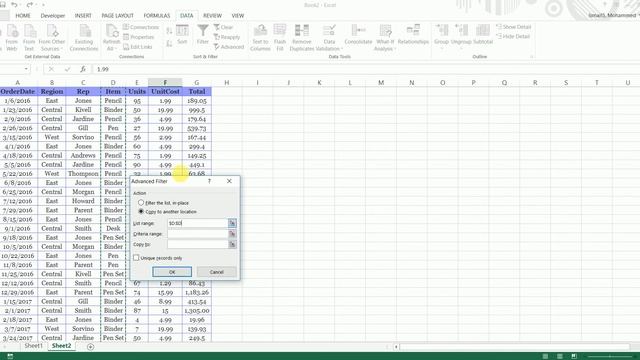Open the Developer ribbon tab

53,16
